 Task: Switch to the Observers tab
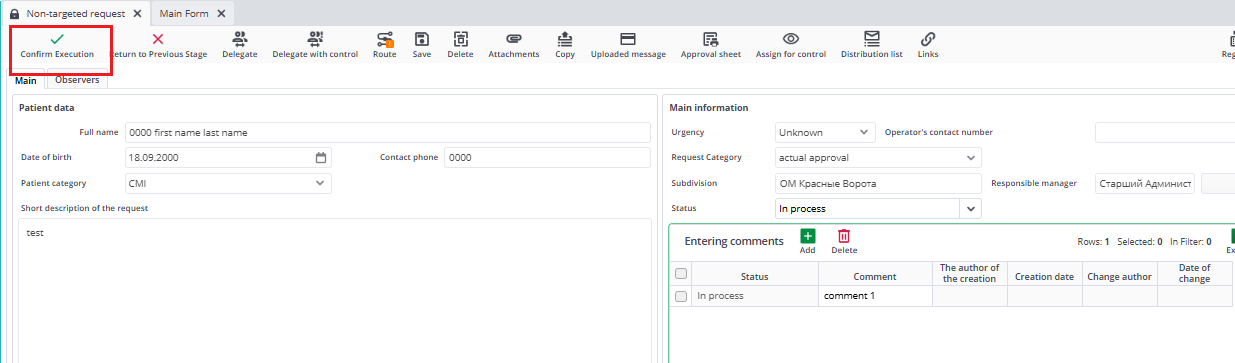tap(77, 80)
